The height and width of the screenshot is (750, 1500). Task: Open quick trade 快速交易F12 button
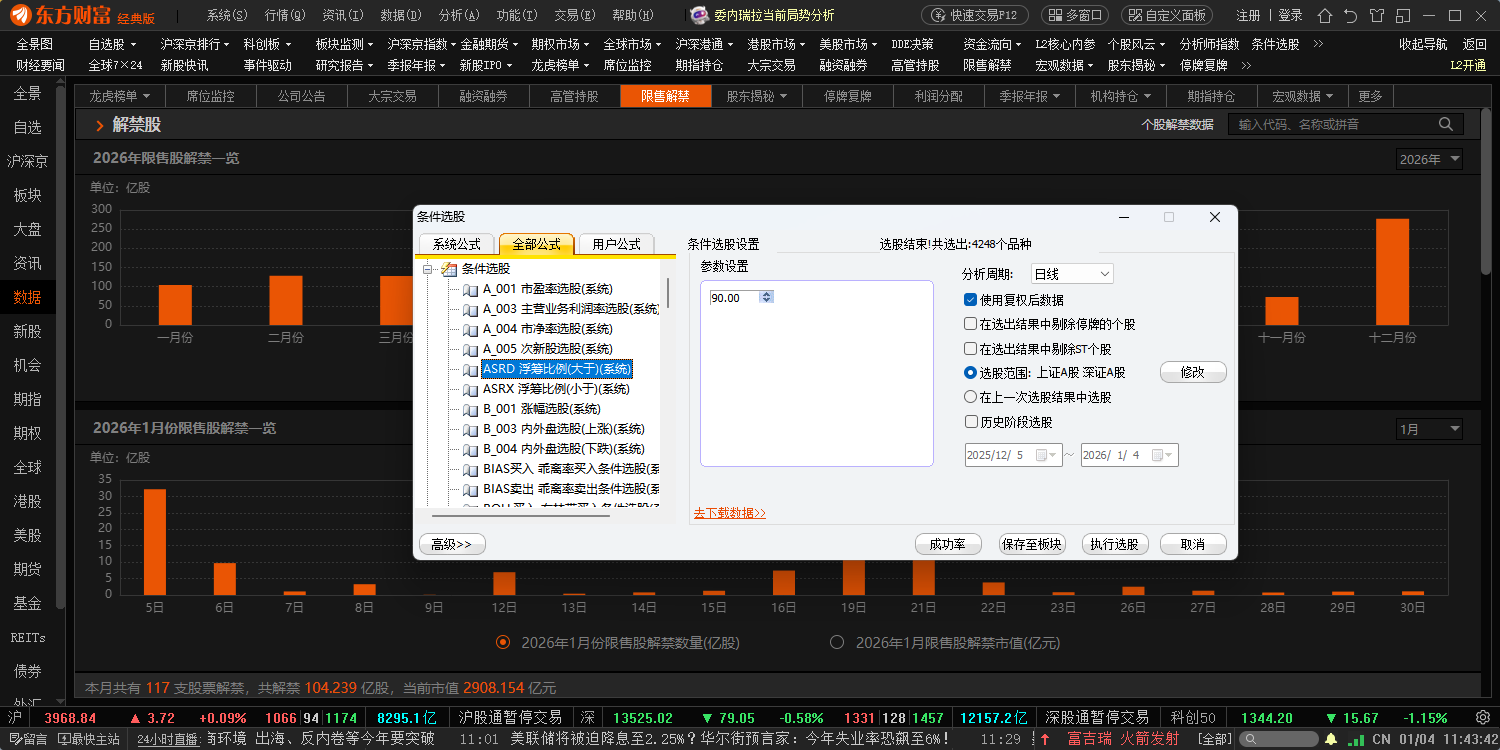point(974,15)
